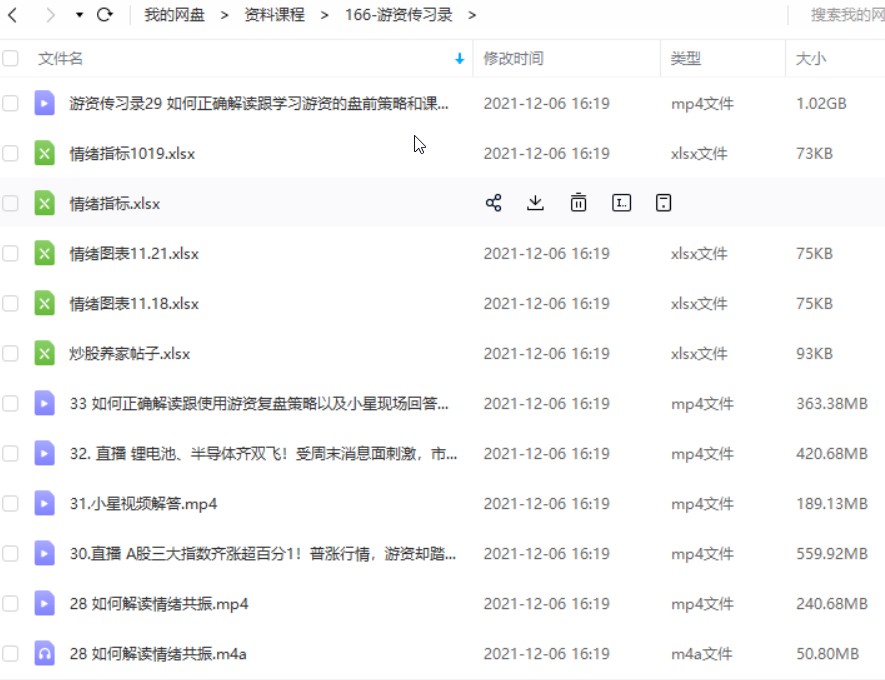The width and height of the screenshot is (885, 680).
Task: Toggle the select-all checkbox in header
Action: 11,59
